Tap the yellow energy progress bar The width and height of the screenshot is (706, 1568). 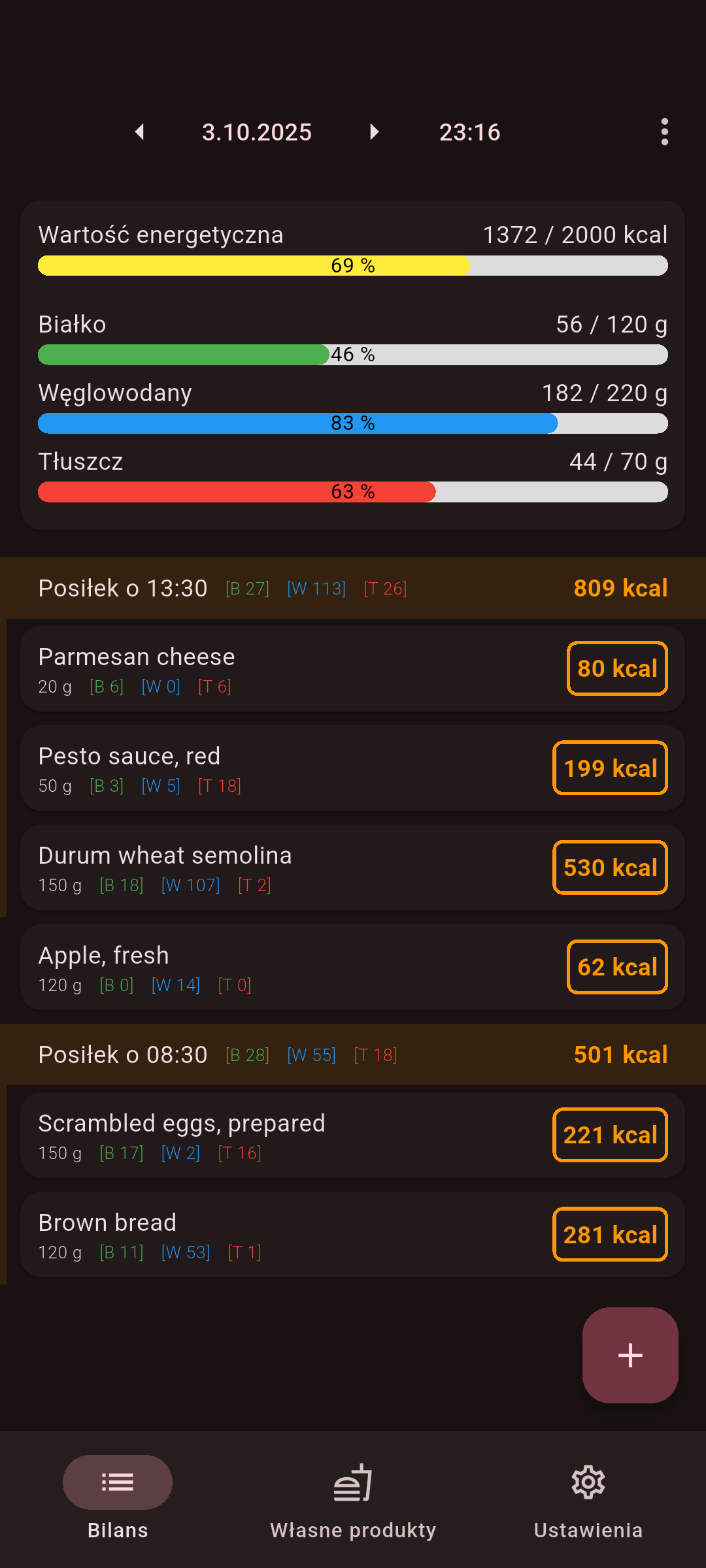353,265
